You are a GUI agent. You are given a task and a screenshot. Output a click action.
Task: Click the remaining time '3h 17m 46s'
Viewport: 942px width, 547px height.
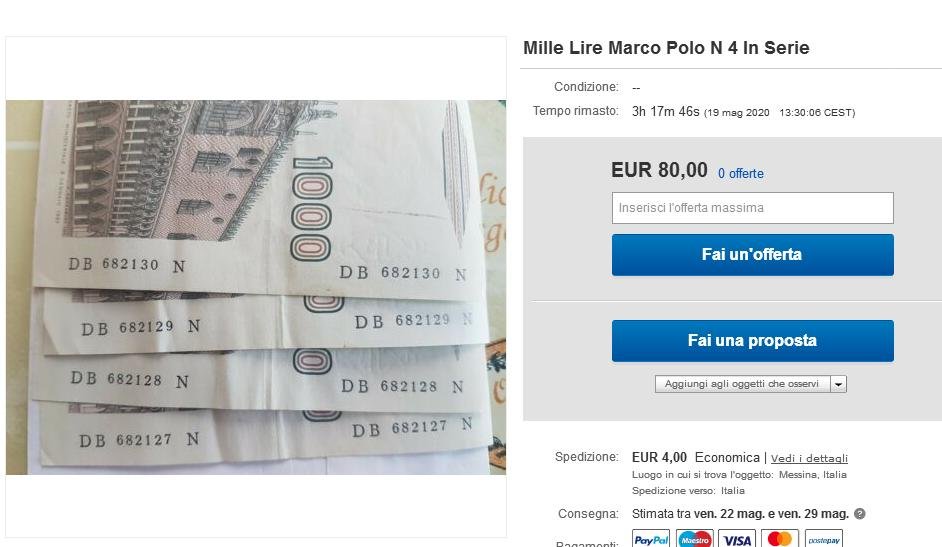666,112
